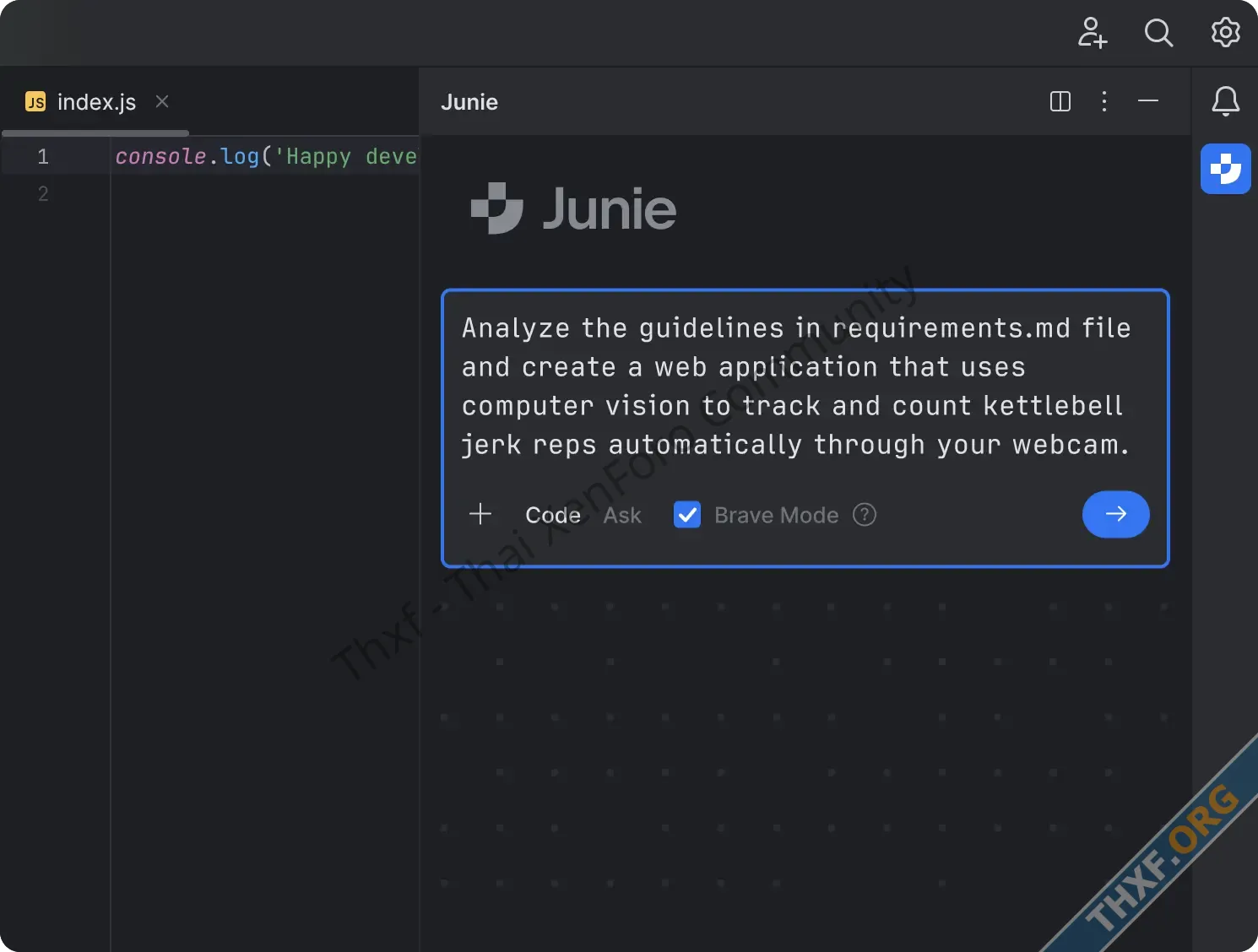Open the notifications bell
1258x952 pixels.
point(1225,101)
